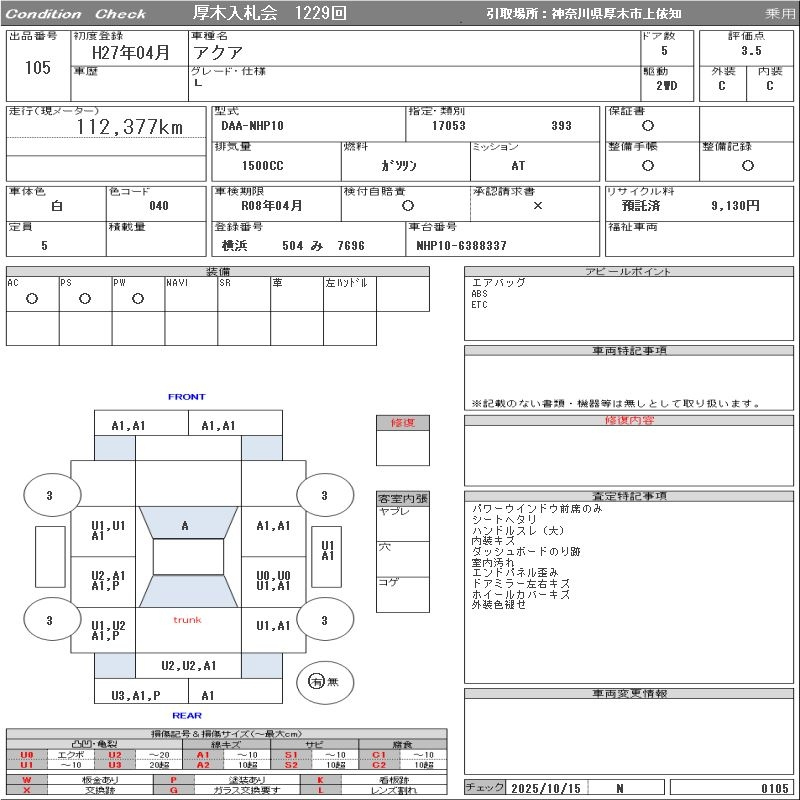Screen dimensions: 800x800
Task: Click the rear-right tire circle marked 3
Action: click(324, 620)
